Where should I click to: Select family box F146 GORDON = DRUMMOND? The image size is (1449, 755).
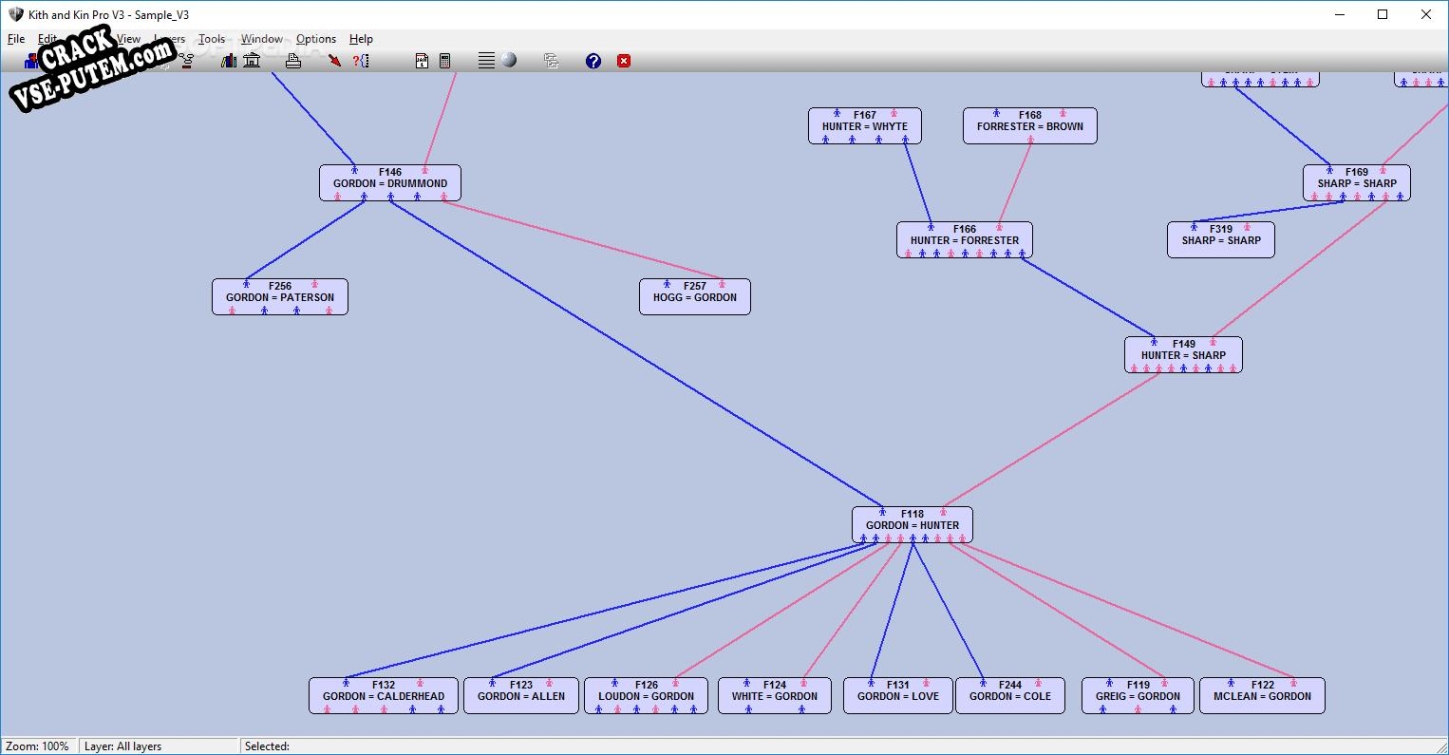pos(390,183)
